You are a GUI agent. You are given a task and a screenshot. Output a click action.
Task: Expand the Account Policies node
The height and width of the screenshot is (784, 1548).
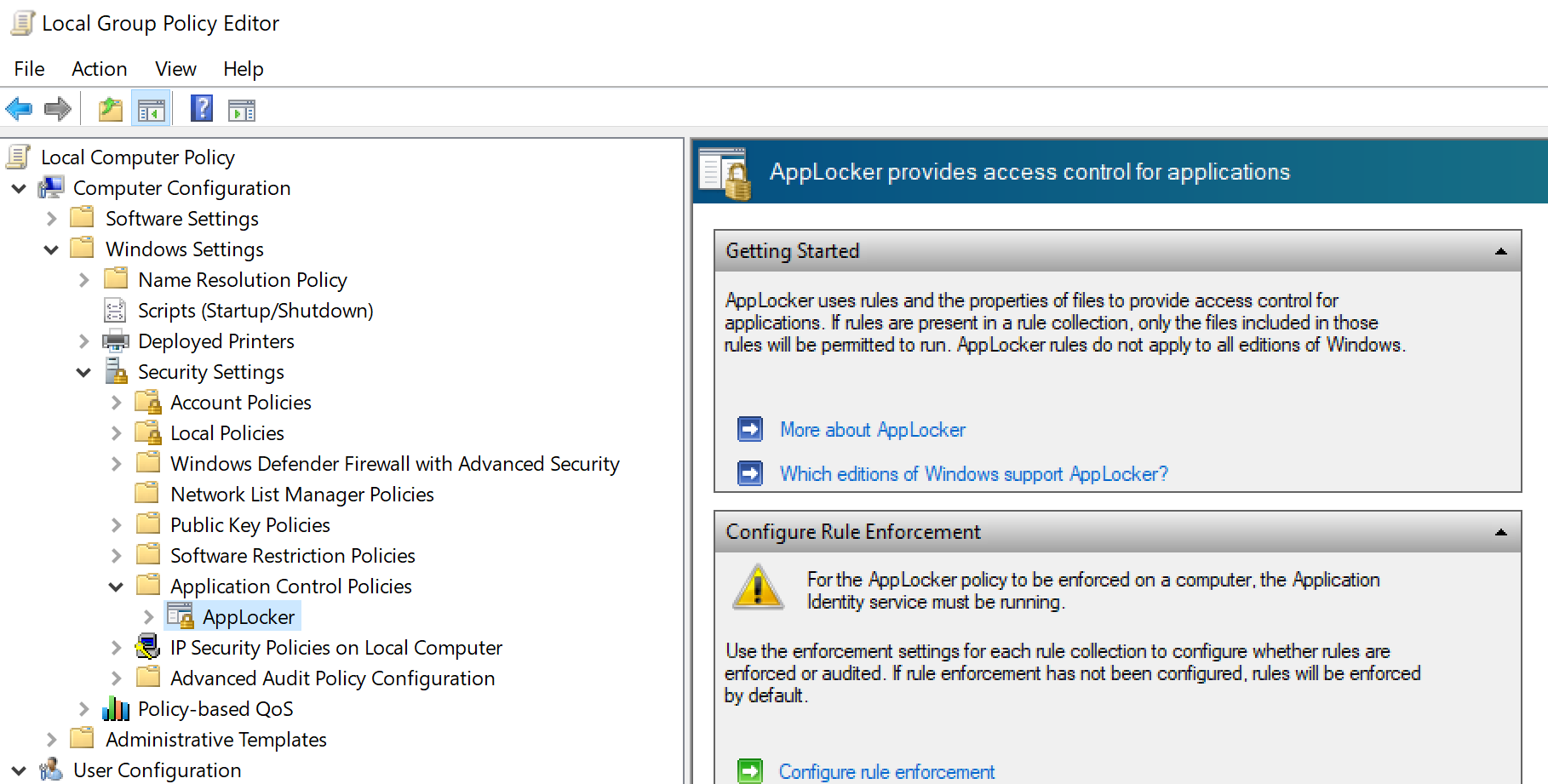click(x=117, y=403)
